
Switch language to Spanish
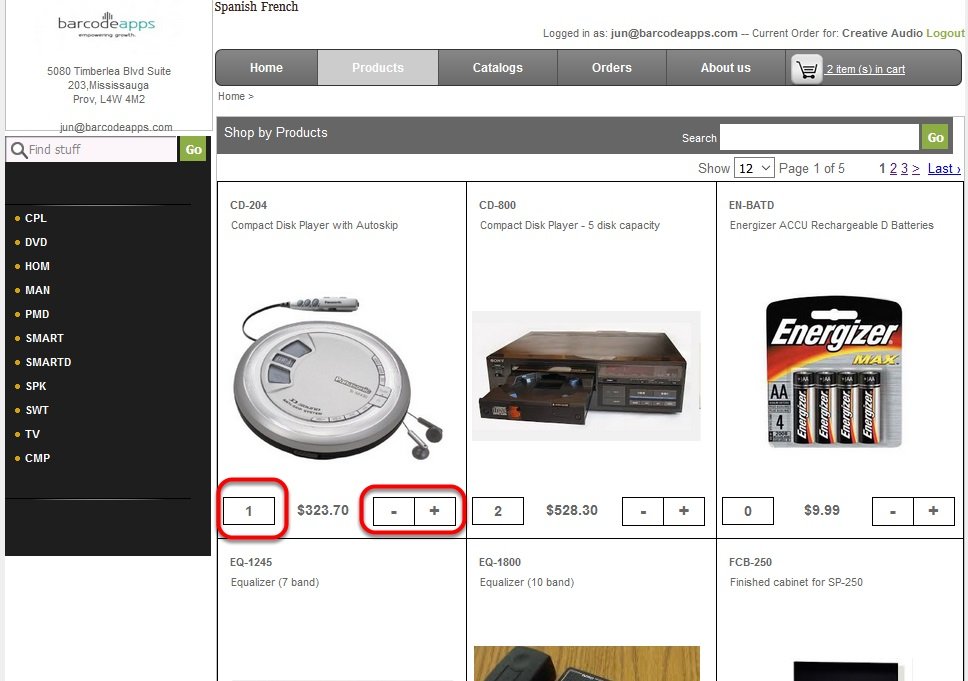[x=236, y=7]
